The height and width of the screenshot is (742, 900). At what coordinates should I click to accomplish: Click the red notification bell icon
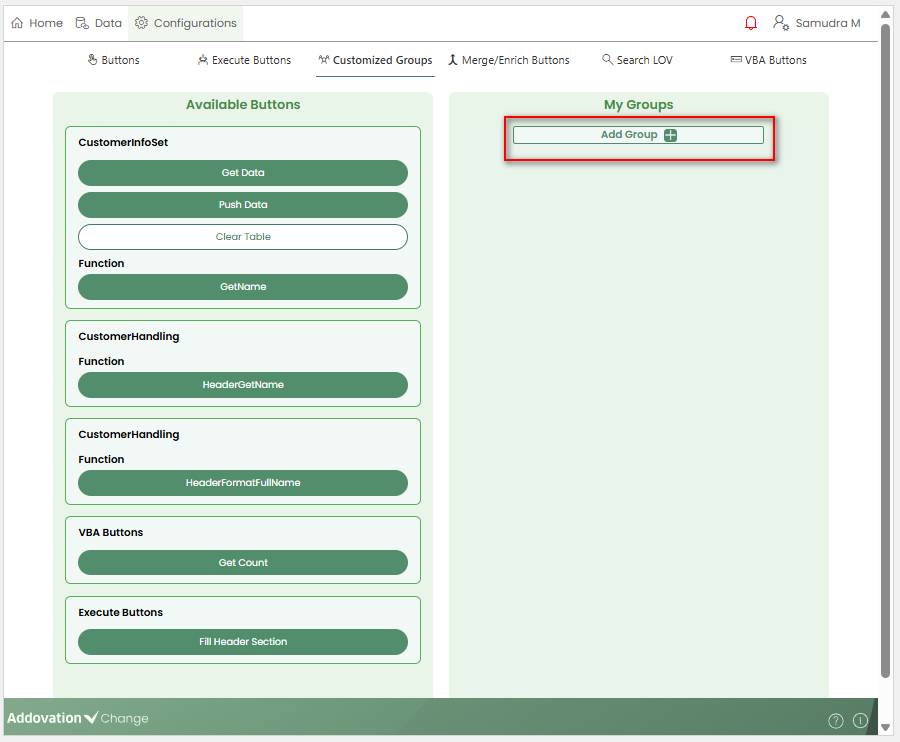click(751, 23)
